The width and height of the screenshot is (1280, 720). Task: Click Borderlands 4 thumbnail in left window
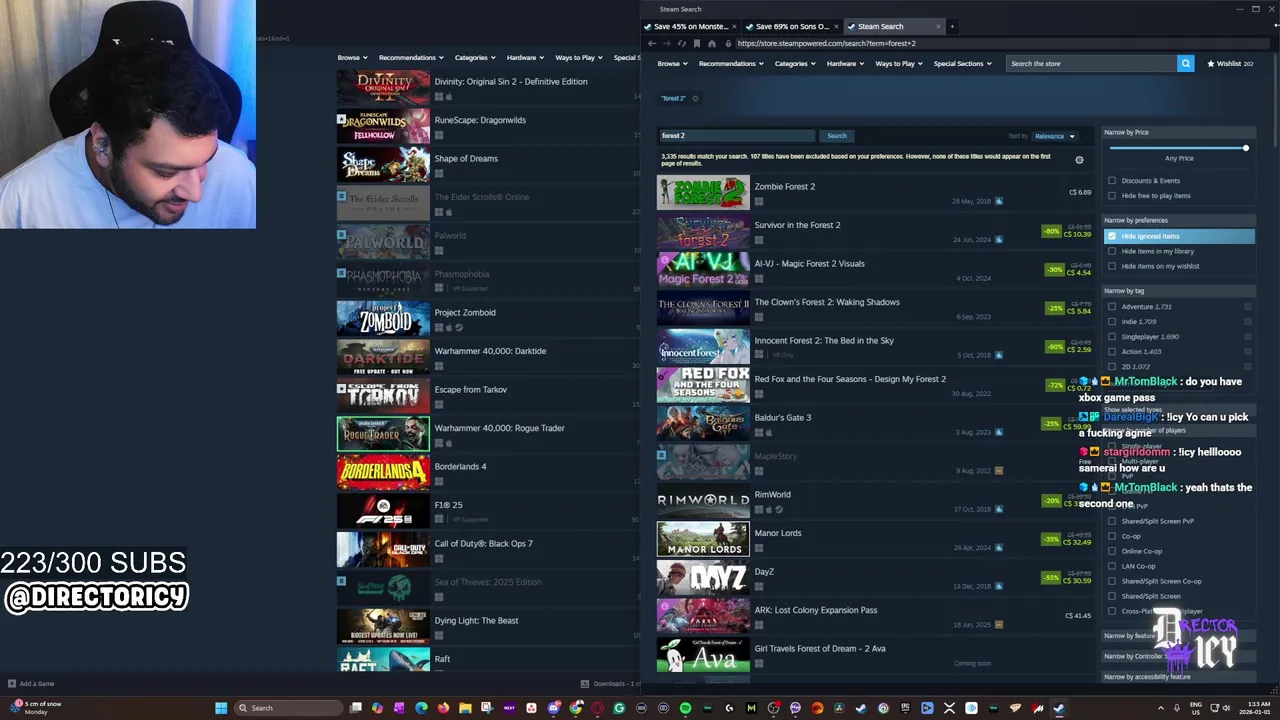[383, 473]
